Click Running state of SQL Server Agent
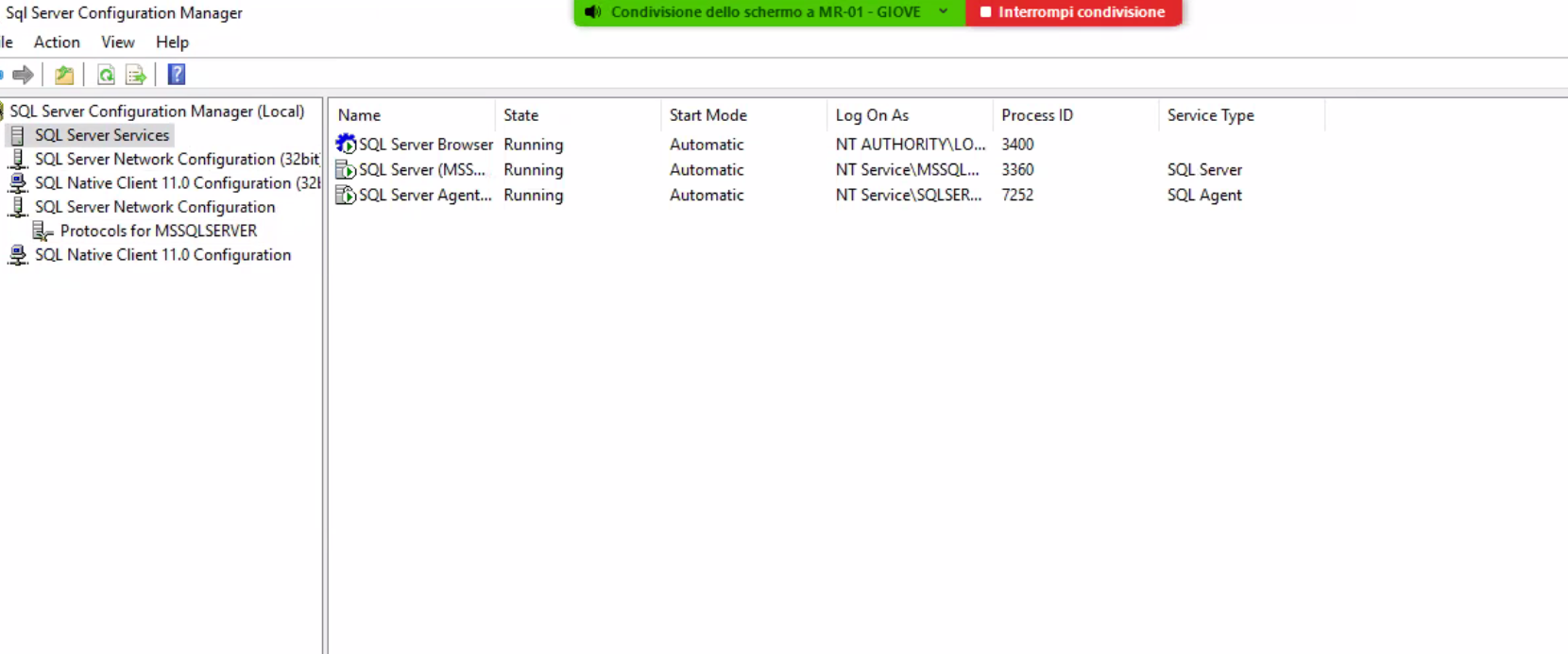The width and height of the screenshot is (1568, 654). 534,195
